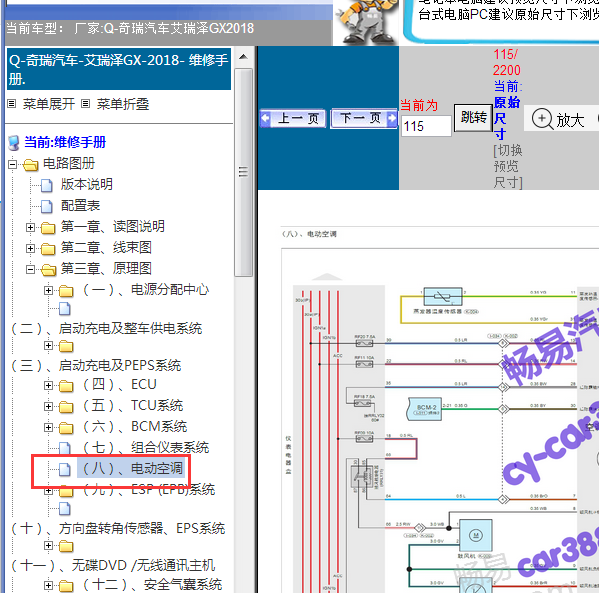This screenshot has height=593, width=599.
Task: Open the 配置表 document
Action: click(x=80, y=205)
